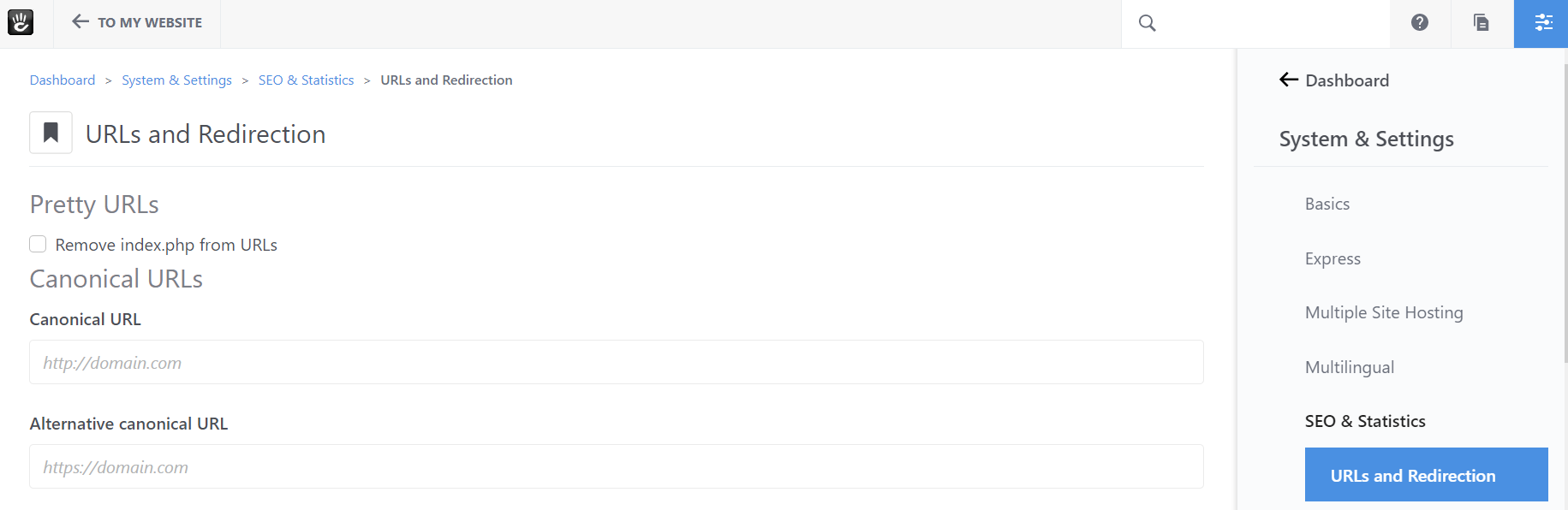Click the concrete5 hand logo icon
The width and height of the screenshot is (1568, 510).
coord(21,22)
